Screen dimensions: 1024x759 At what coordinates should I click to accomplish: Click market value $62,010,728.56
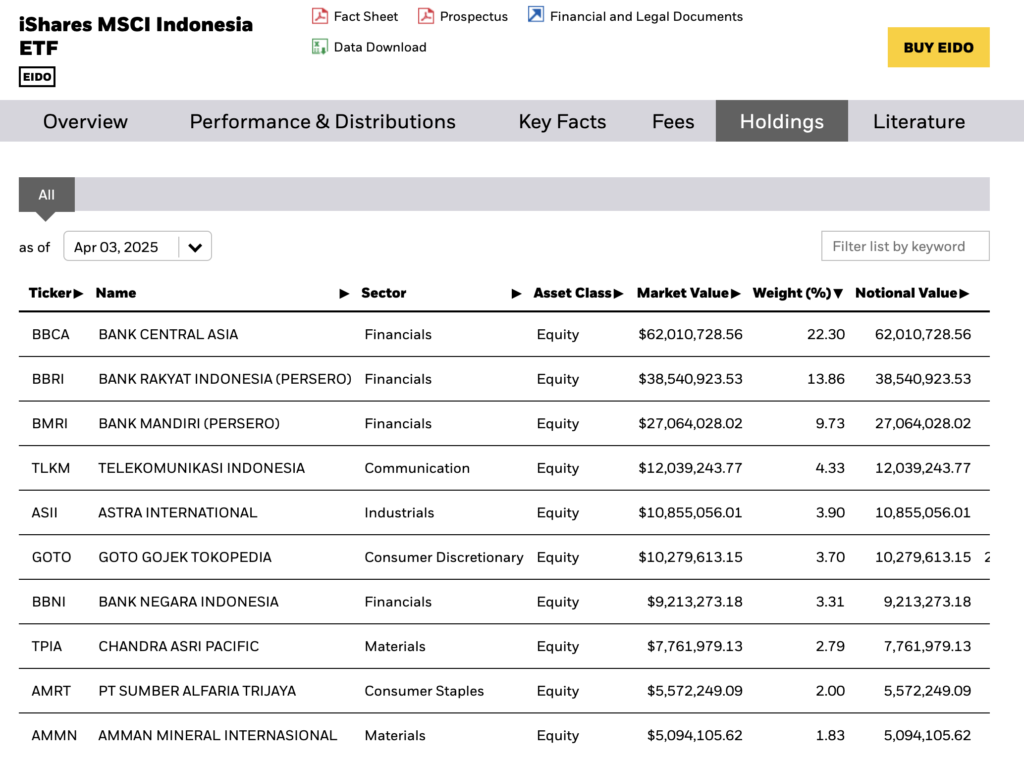[690, 334]
